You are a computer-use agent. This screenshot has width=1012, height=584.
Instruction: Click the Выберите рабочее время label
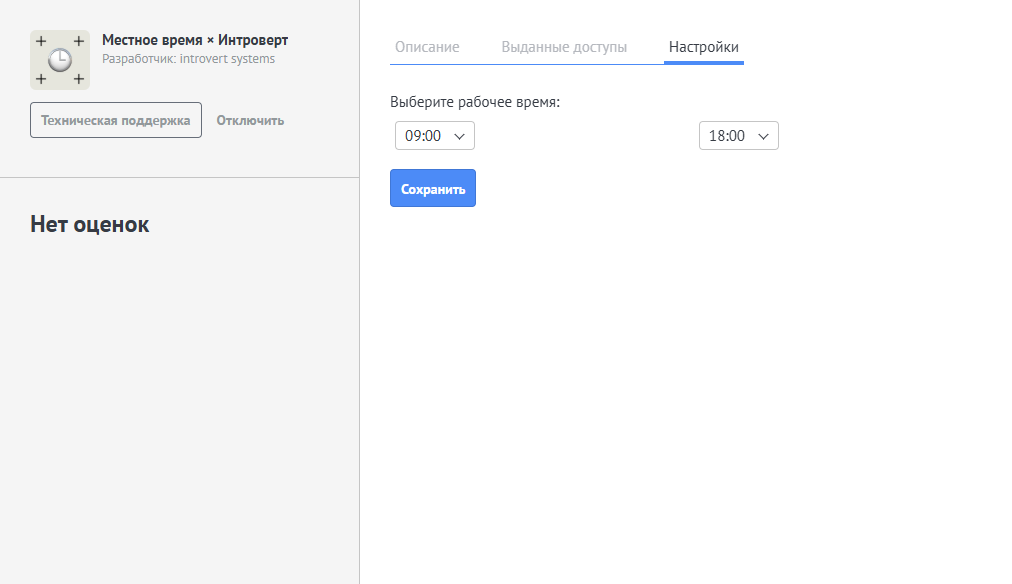(475, 102)
